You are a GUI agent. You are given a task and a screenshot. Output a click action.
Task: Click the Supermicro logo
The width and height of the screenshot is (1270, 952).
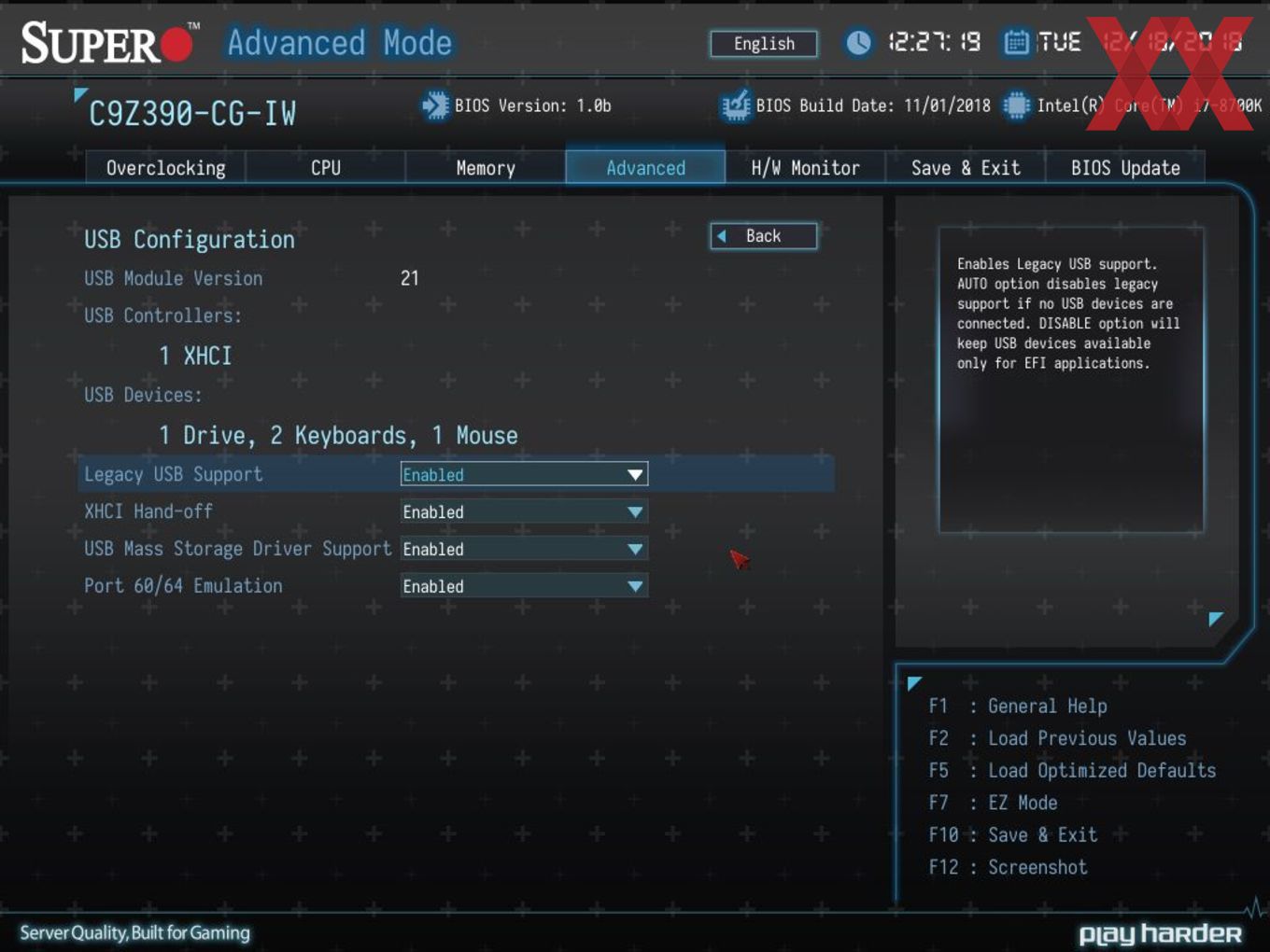coord(110,43)
